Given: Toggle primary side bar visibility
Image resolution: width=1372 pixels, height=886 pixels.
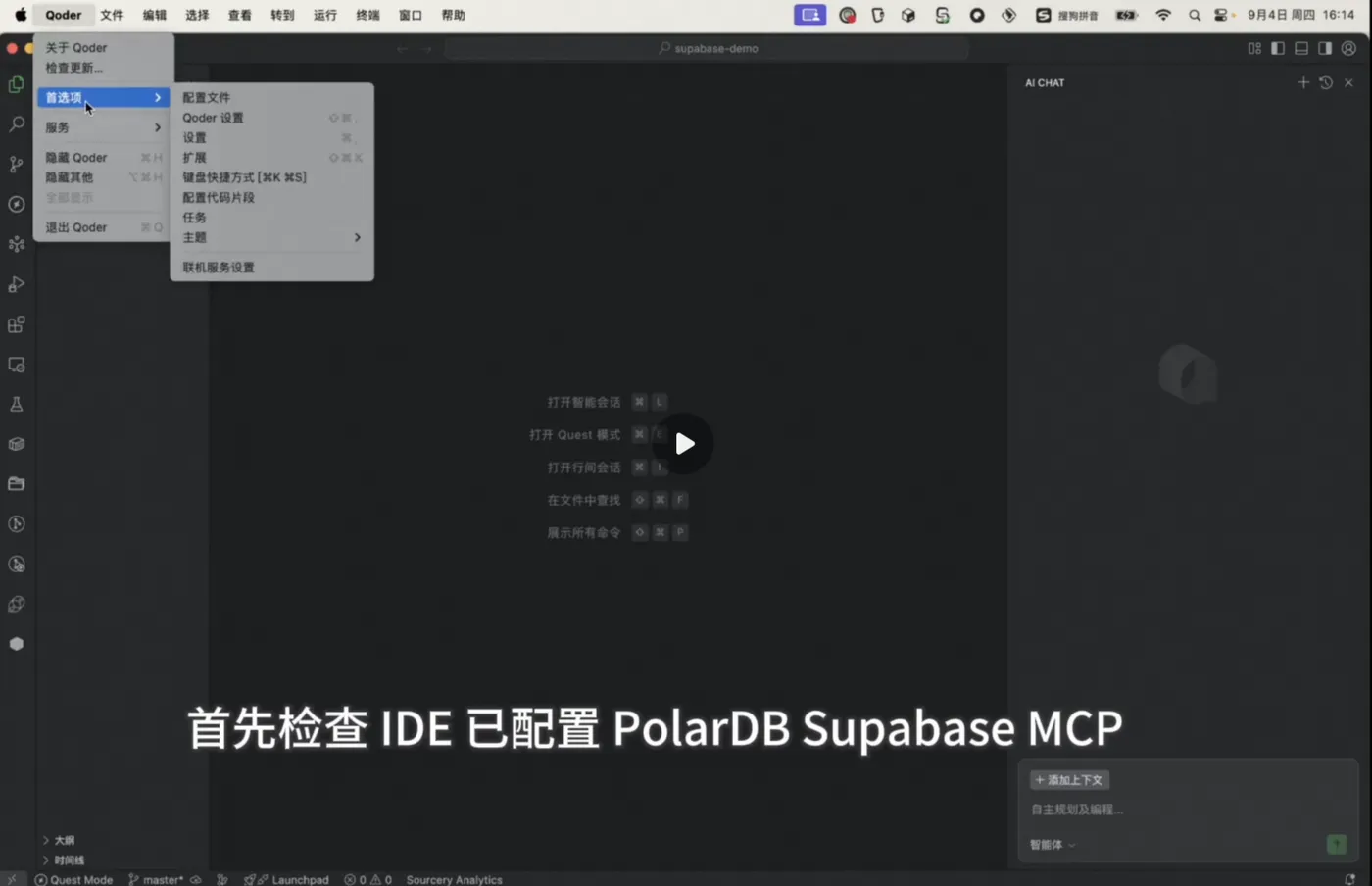Looking at the screenshot, I should coord(1278,48).
